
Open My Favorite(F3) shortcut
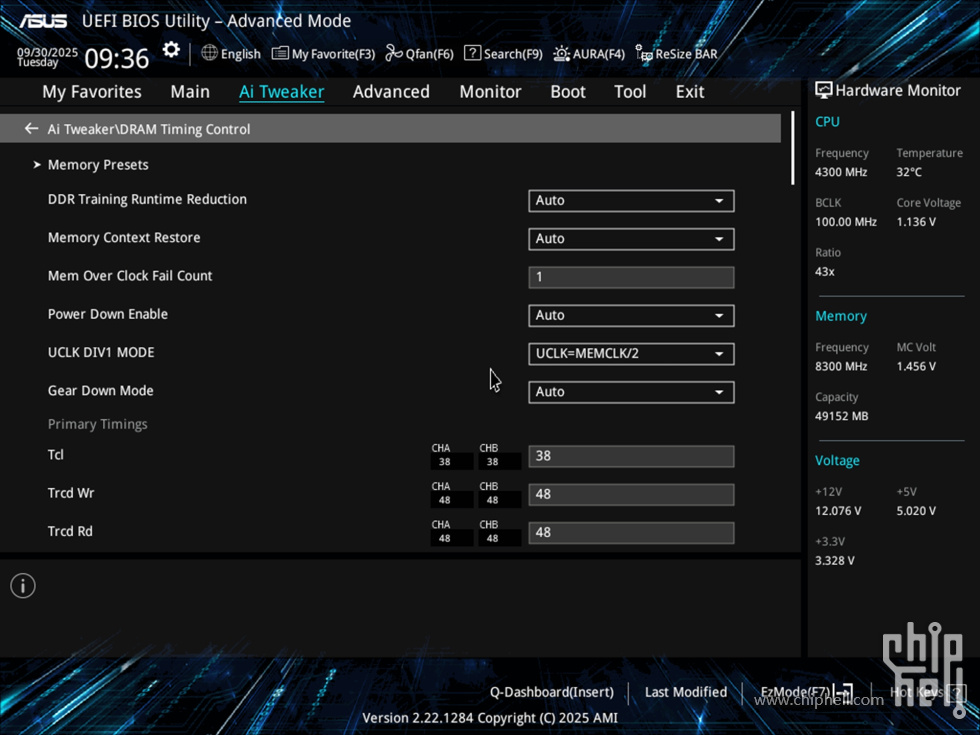point(323,54)
